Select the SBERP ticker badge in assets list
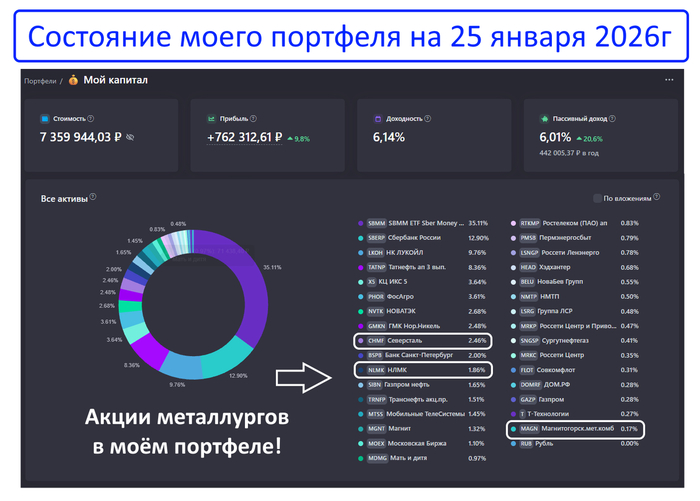This screenshot has width=700, height=501. click(377, 238)
